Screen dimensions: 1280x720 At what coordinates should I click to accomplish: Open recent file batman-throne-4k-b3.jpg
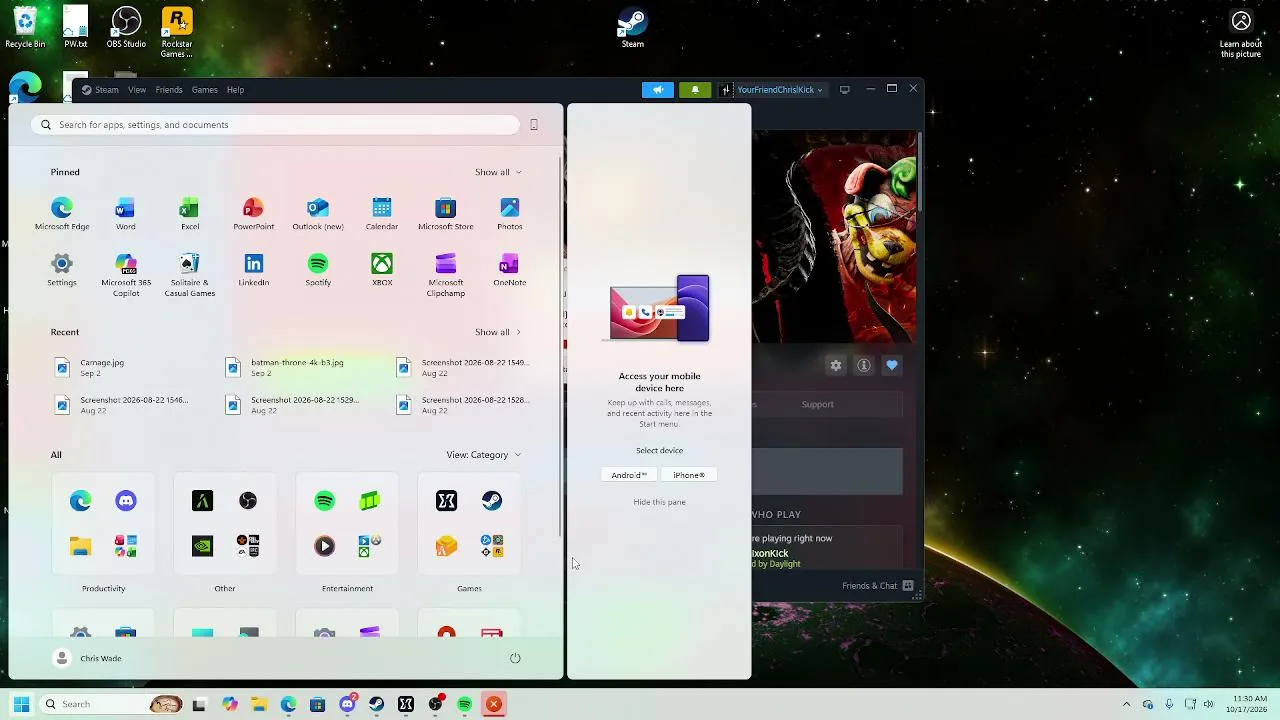click(x=286, y=368)
